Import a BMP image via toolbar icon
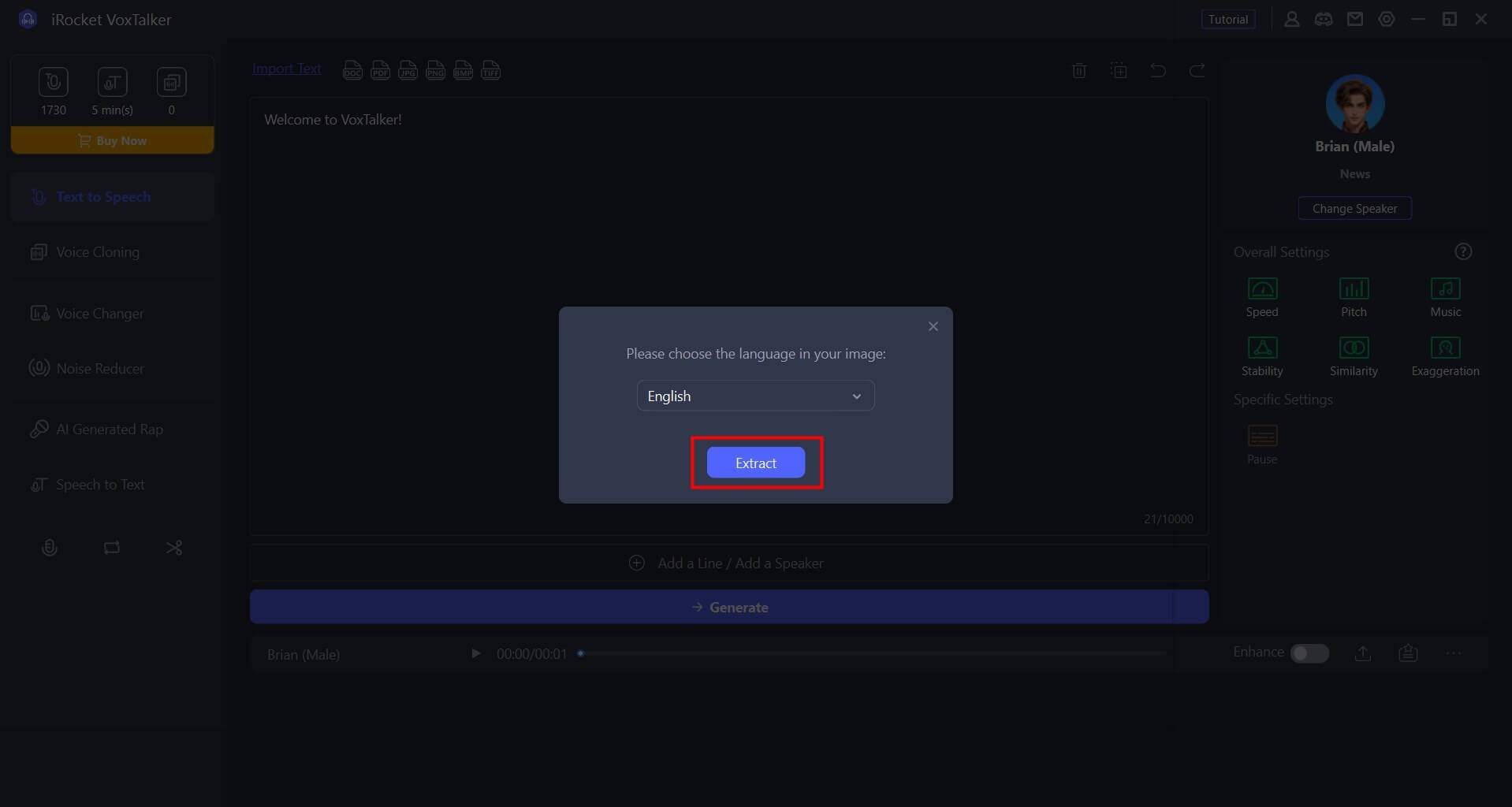Viewport: 1512px width, 807px height. [x=463, y=71]
